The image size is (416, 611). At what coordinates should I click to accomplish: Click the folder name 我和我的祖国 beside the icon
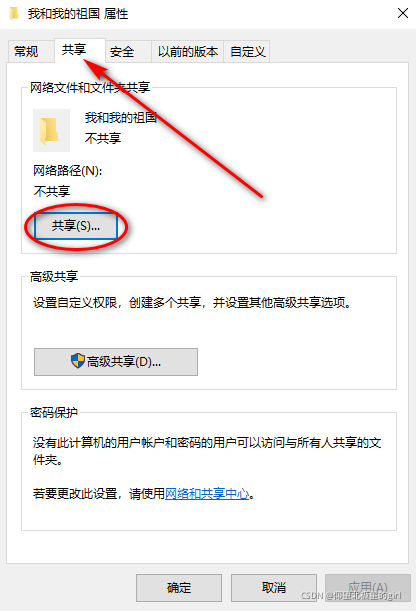121,117
